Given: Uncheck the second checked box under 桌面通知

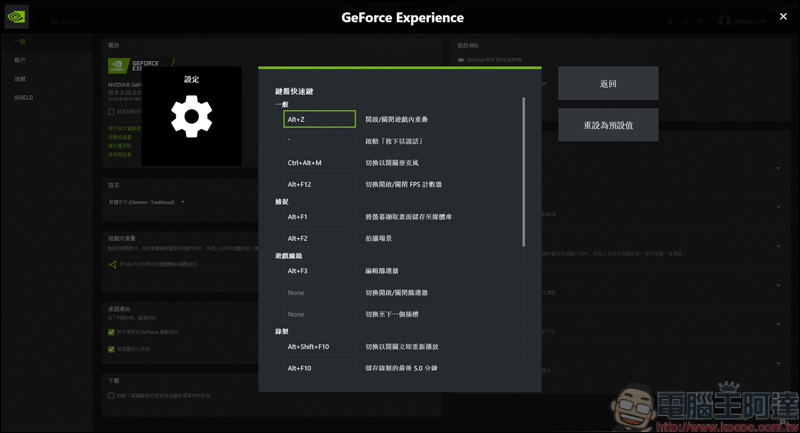Looking at the screenshot, I should 111,349.
